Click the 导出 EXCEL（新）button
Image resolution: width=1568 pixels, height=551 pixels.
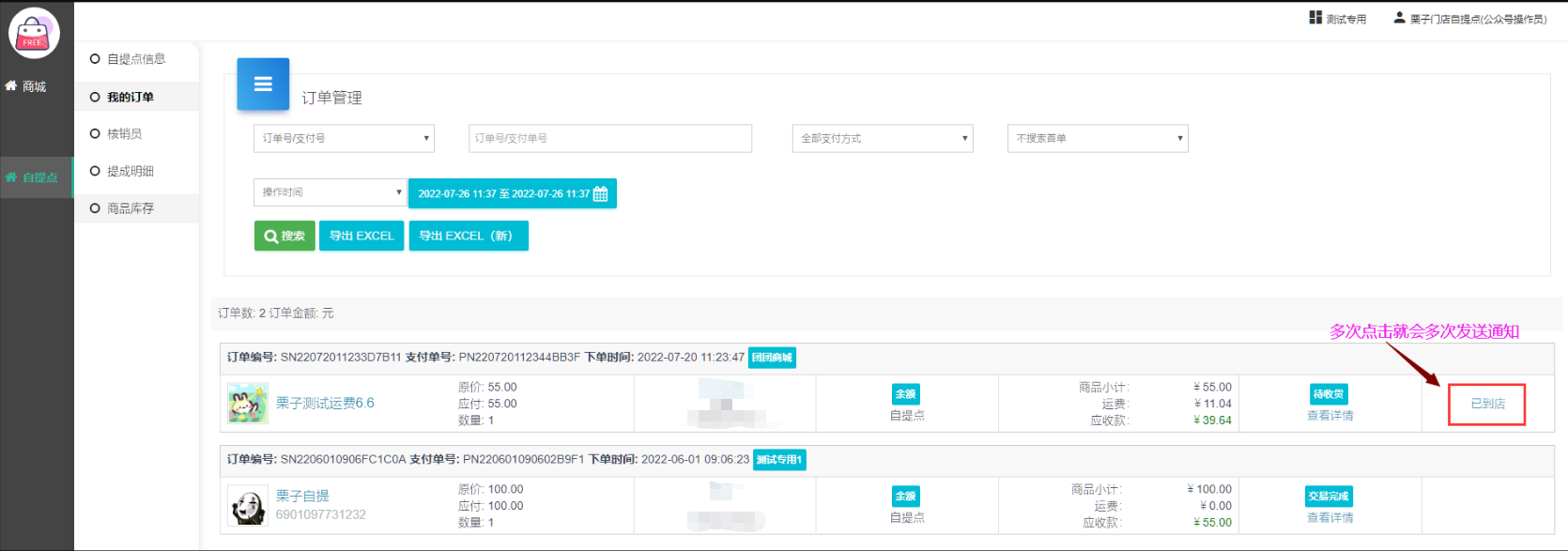pos(469,236)
